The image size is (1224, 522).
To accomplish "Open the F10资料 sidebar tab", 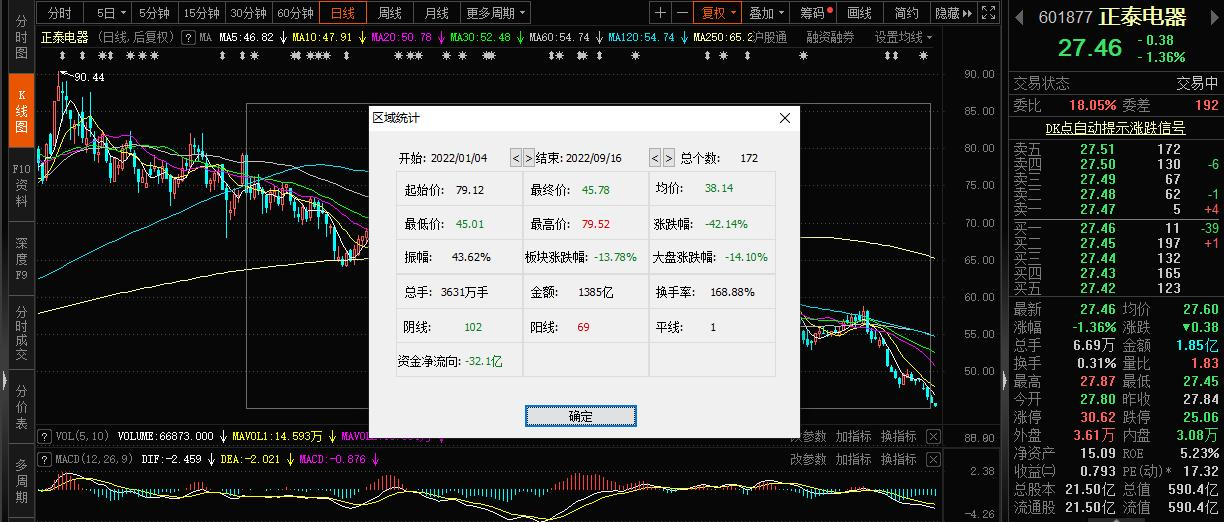I will [21, 185].
